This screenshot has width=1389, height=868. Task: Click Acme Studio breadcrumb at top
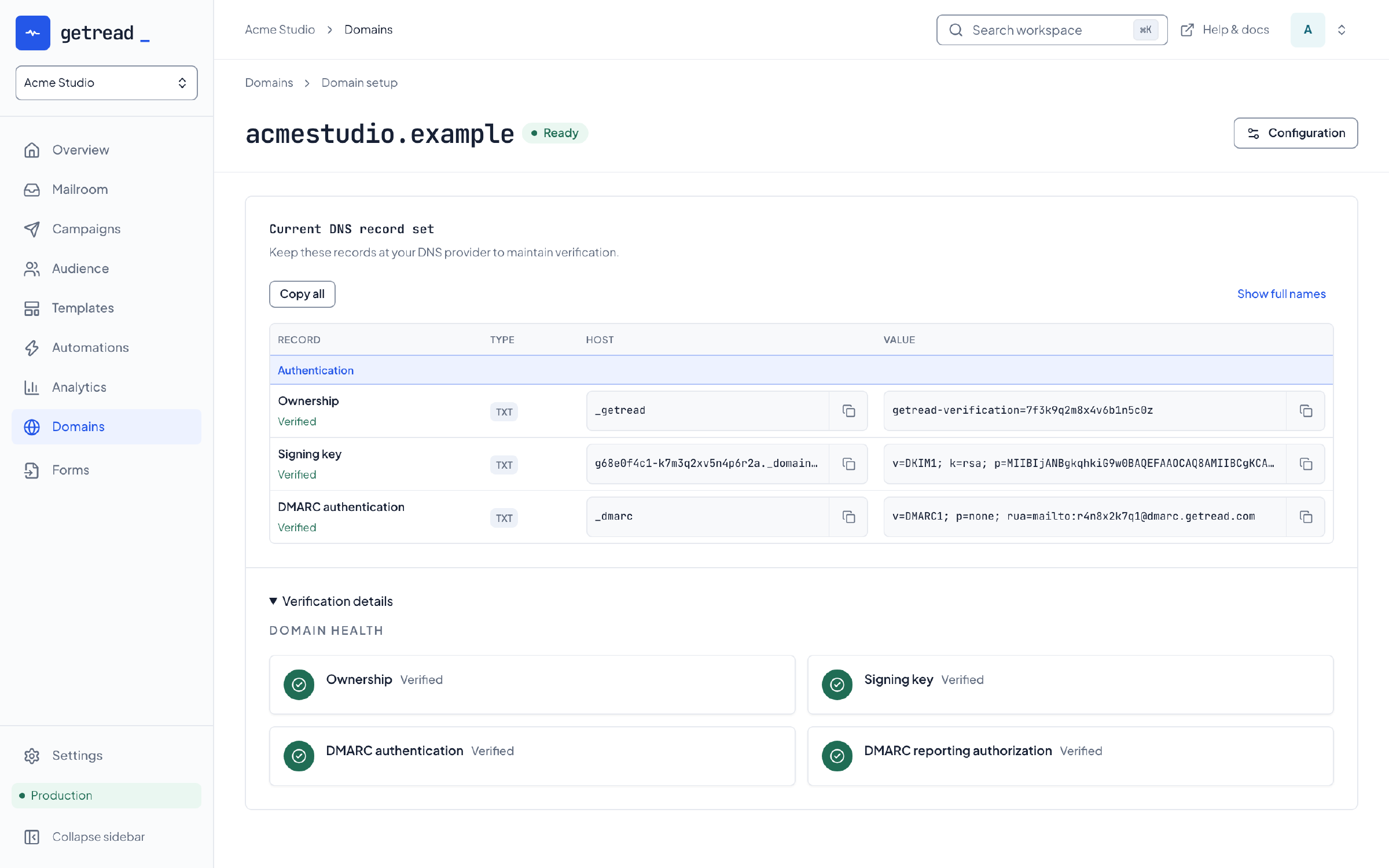click(280, 30)
